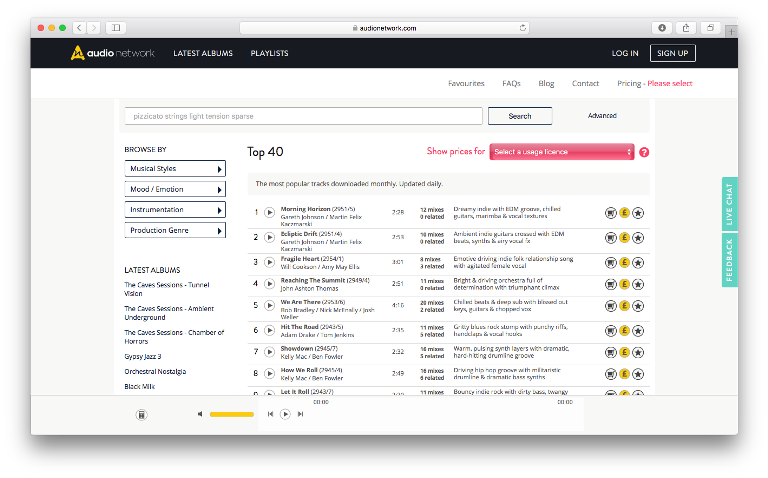Open the Advanced search link
Viewport: 768px width, 478px height.
click(x=602, y=116)
